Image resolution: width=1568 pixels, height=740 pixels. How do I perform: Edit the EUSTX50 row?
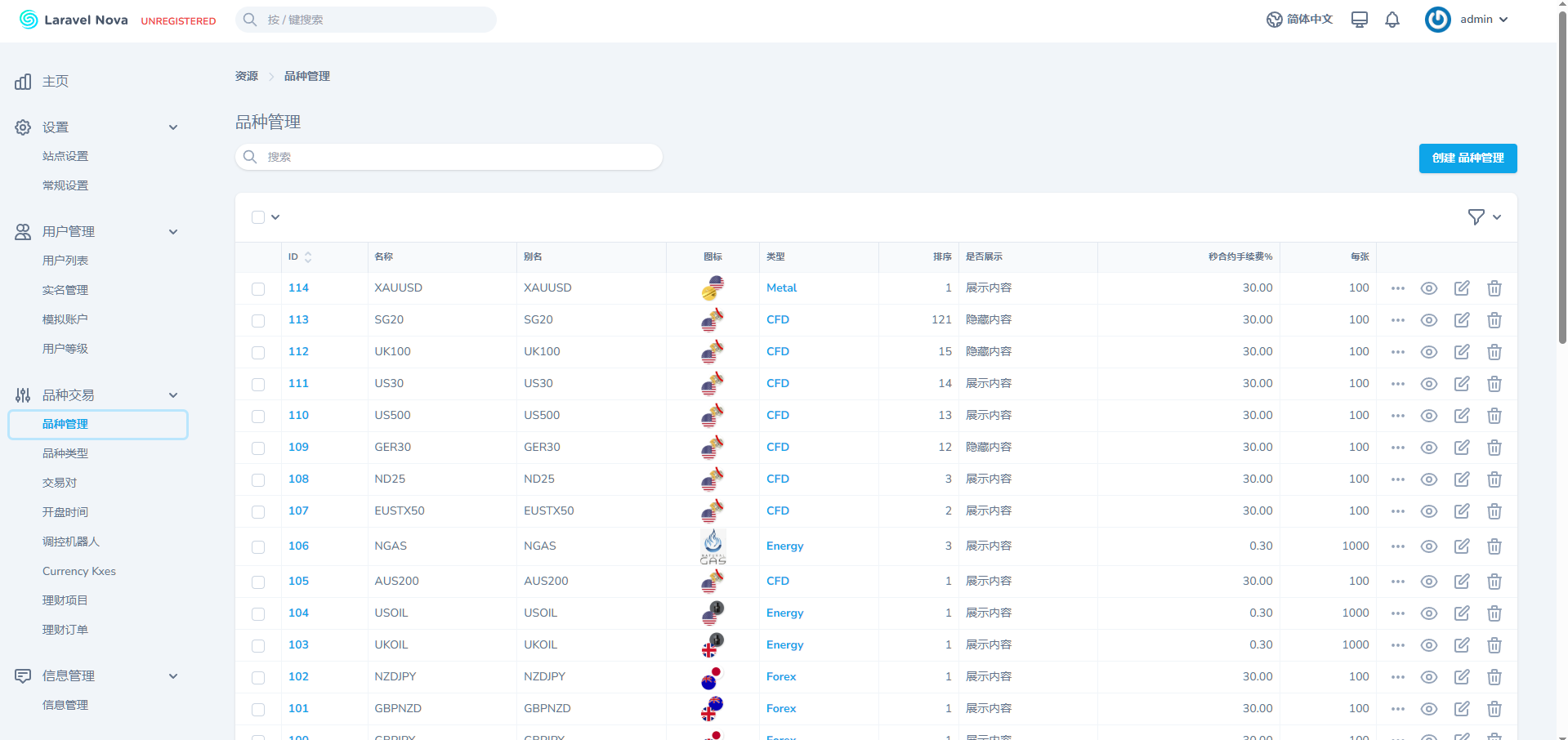pyautogui.click(x=1462, y=511)
